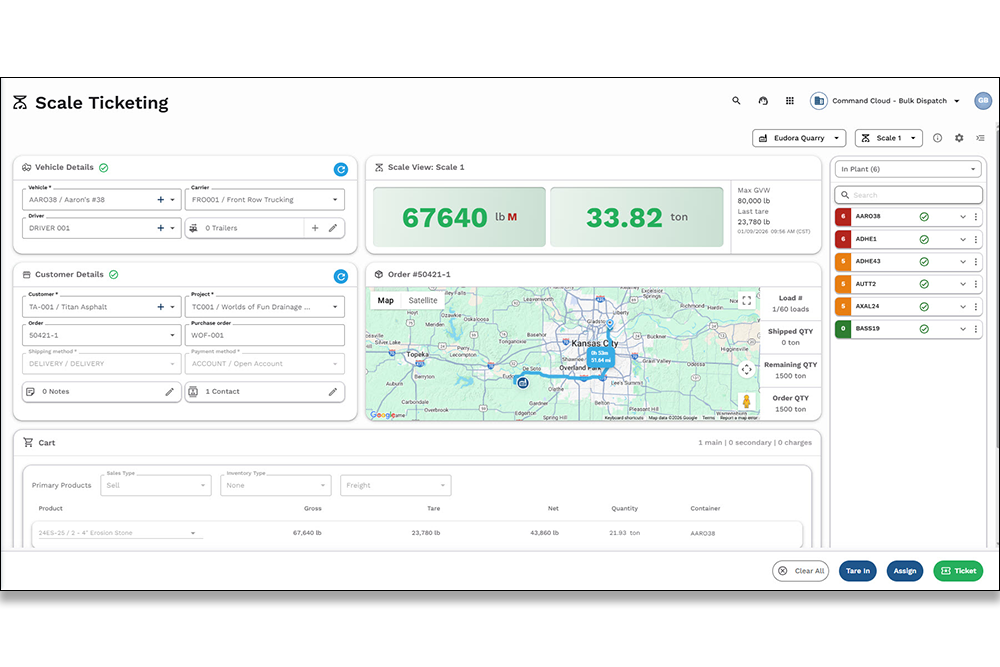
Task: Create a ticket with the green Ticket button
Action: pyautogui.click(x=958, y=570)
